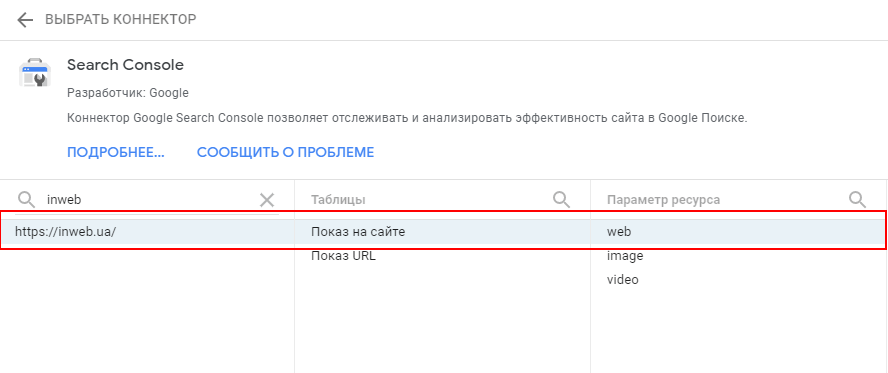
Task: Search tables with the Таблицы magnifier icon
Action: [x=561, y=199]
